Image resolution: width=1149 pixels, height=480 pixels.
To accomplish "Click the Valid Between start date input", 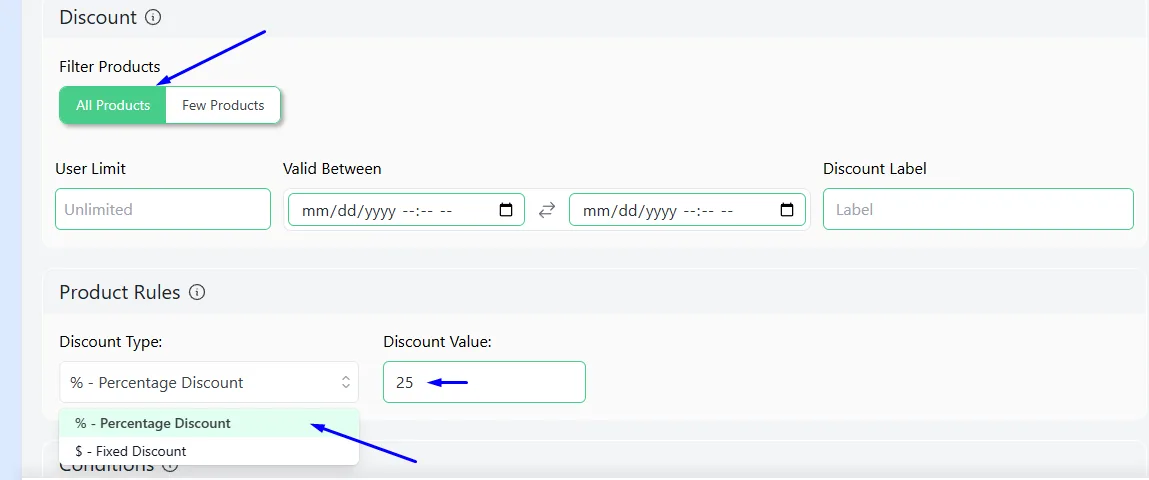I will coord(407,210).
